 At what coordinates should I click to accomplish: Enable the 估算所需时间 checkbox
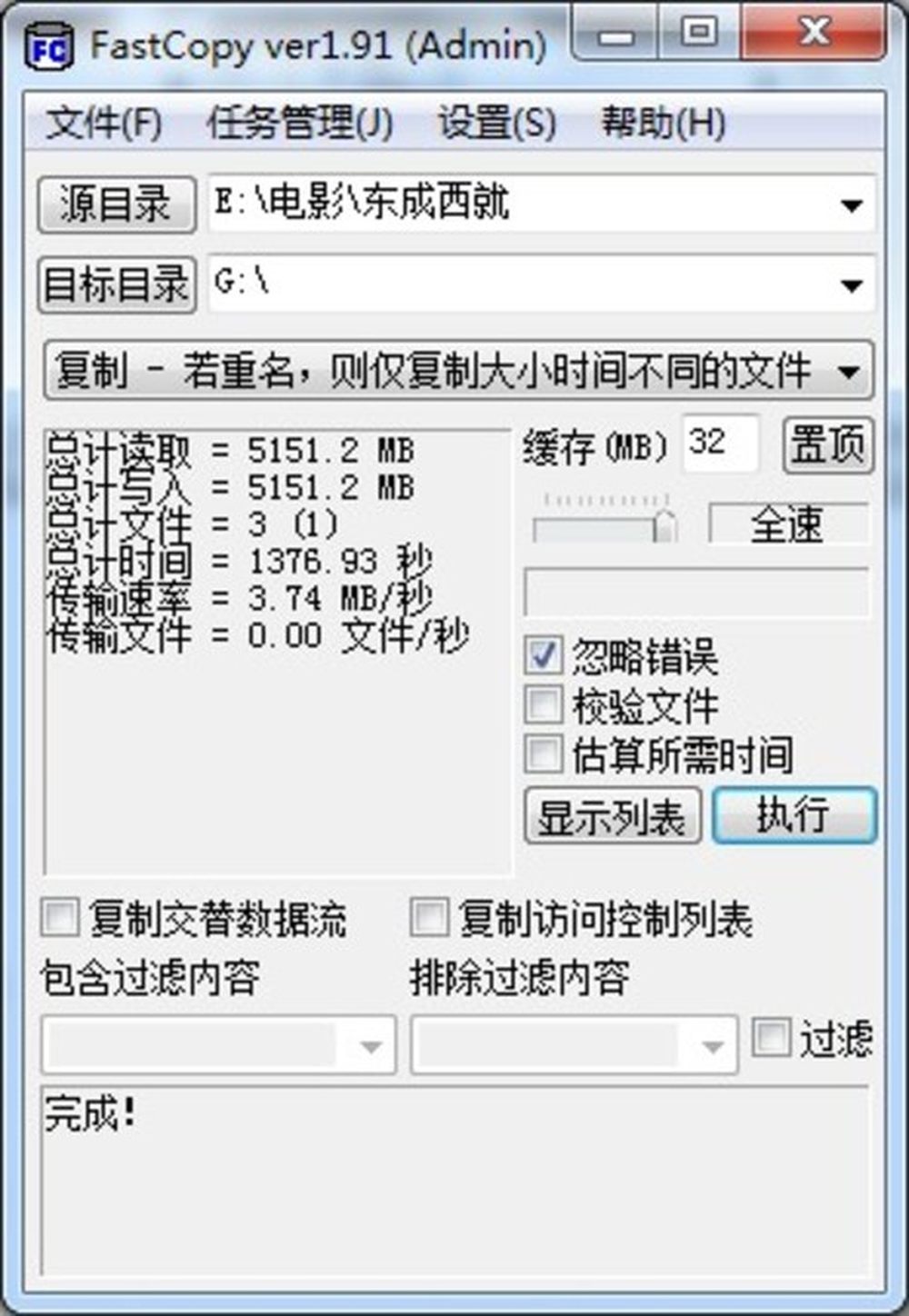[544, 753]
